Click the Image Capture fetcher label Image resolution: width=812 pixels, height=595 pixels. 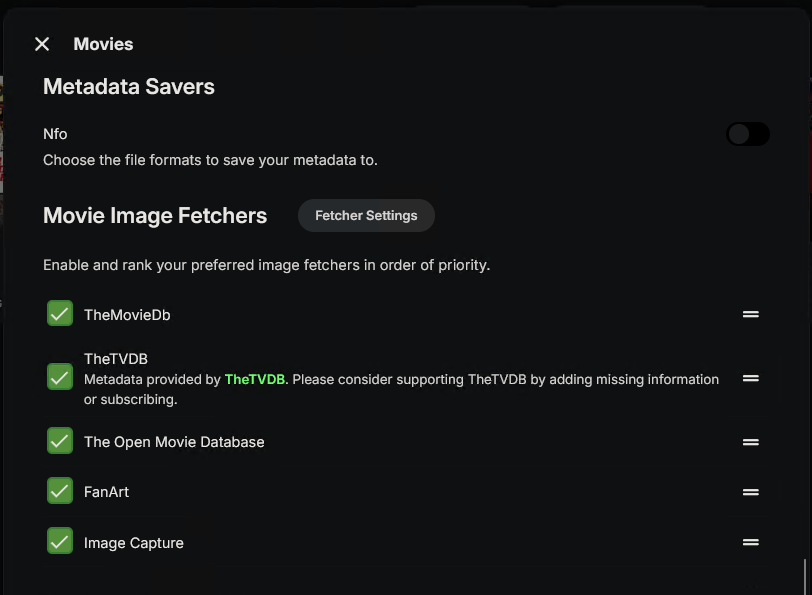point(134,543)
